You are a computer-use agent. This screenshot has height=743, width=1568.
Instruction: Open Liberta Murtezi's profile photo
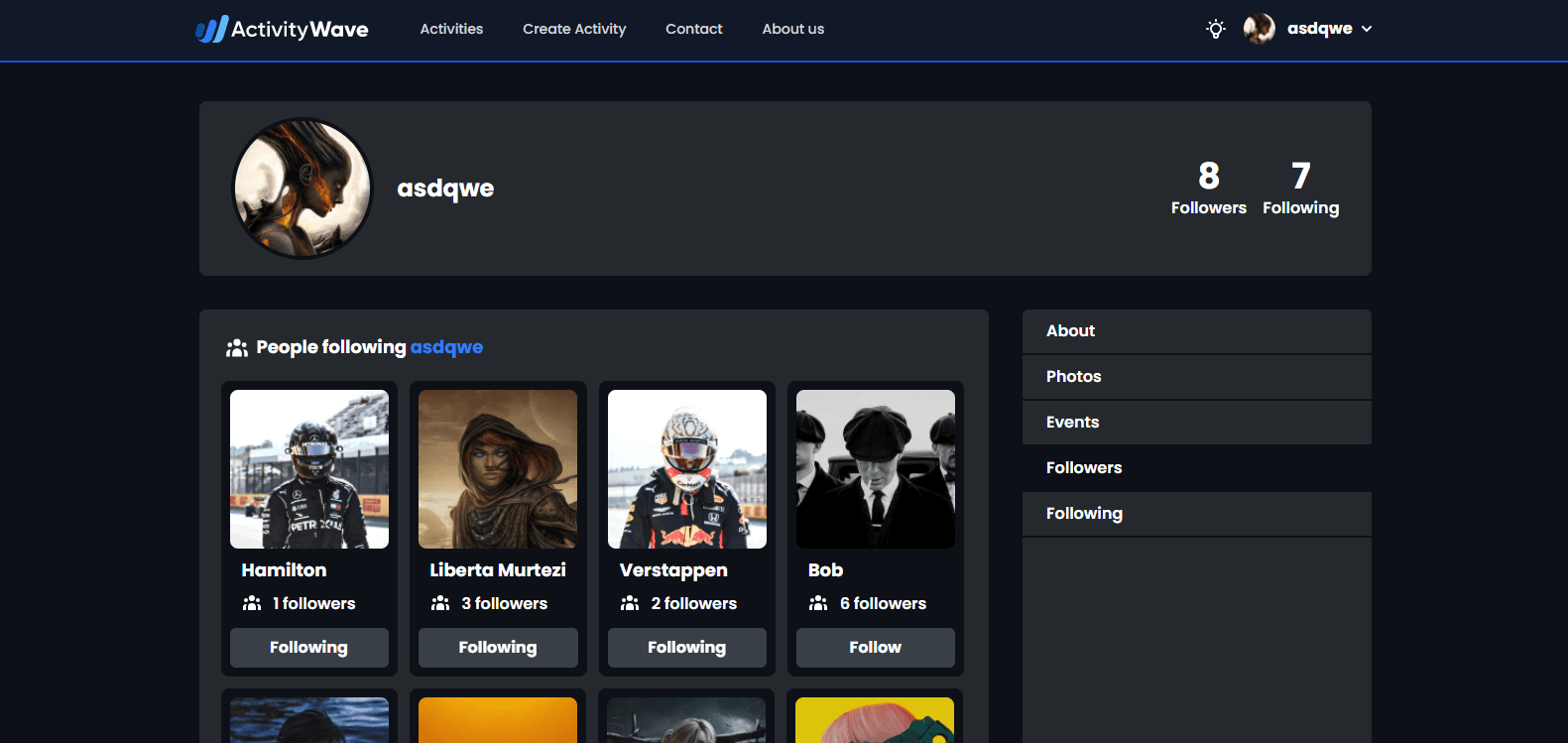pos(498,469)
